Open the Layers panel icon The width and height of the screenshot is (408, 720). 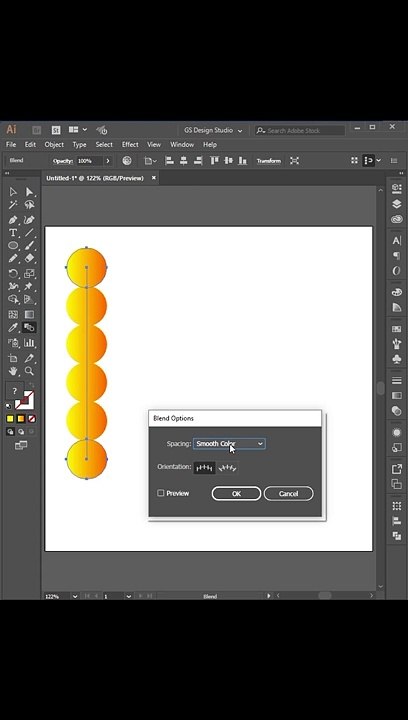(x=397, y=203)
